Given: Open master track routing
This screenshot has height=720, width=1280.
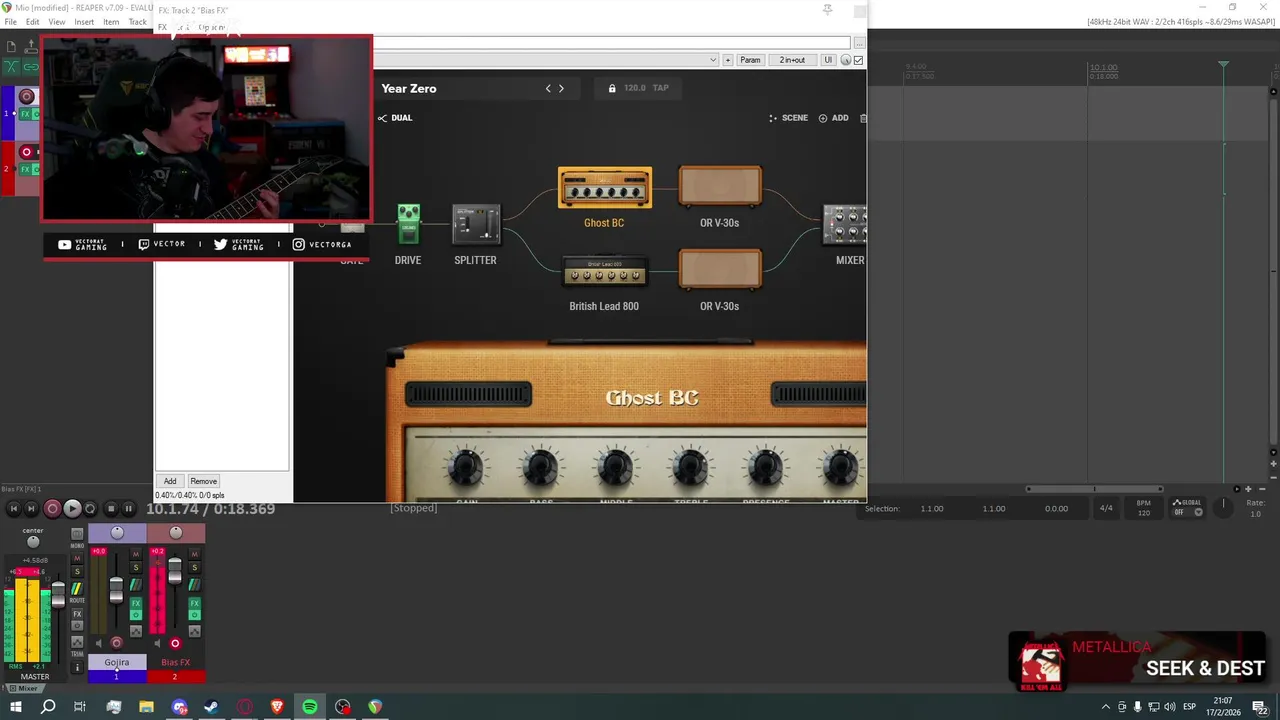Looking at the screenshot, I should pos(77,589).
